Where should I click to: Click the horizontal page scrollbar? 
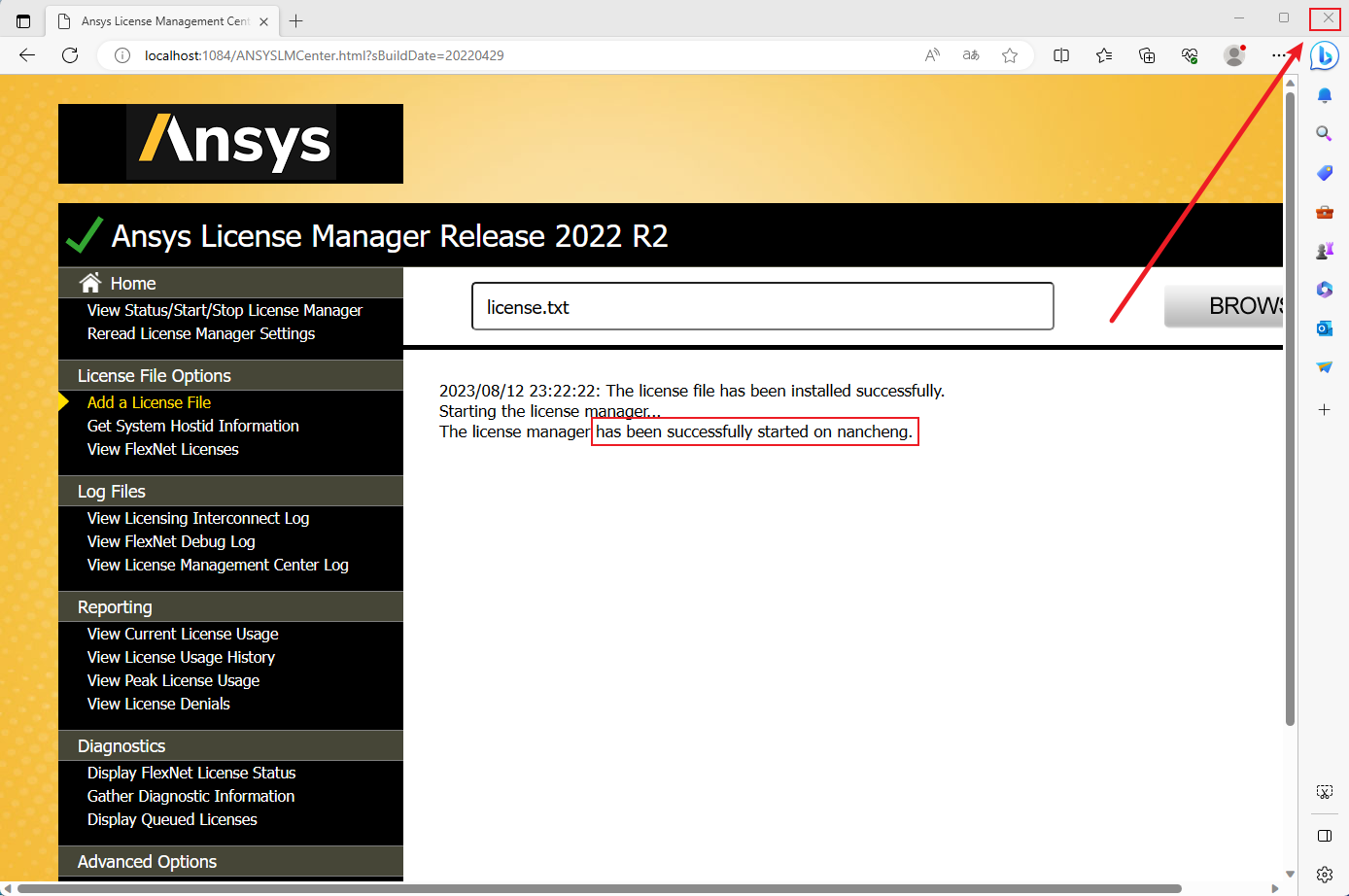point(599,888)
